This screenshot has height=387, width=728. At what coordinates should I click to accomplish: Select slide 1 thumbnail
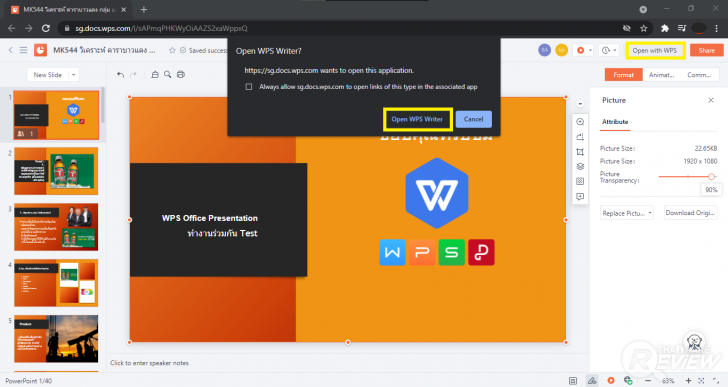click(56, 115)
